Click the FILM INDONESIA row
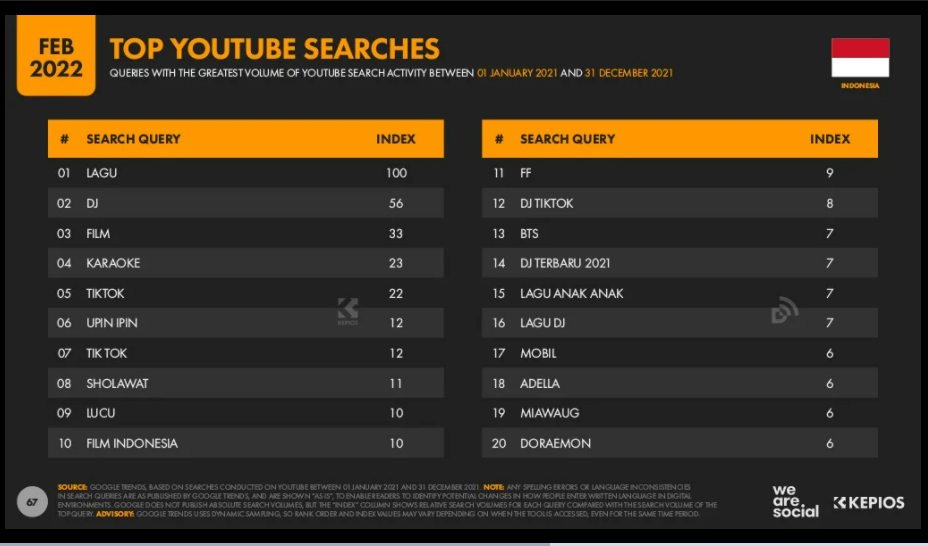 pos(246,443)
